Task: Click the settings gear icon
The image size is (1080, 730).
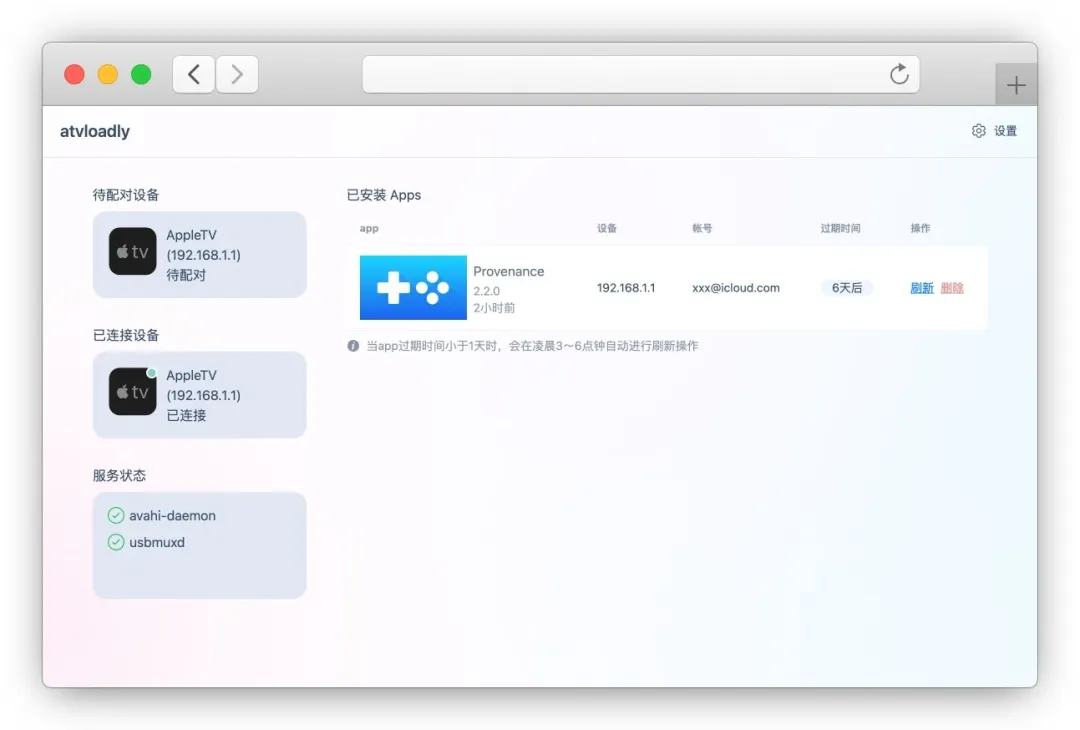Action: (979, 131)
